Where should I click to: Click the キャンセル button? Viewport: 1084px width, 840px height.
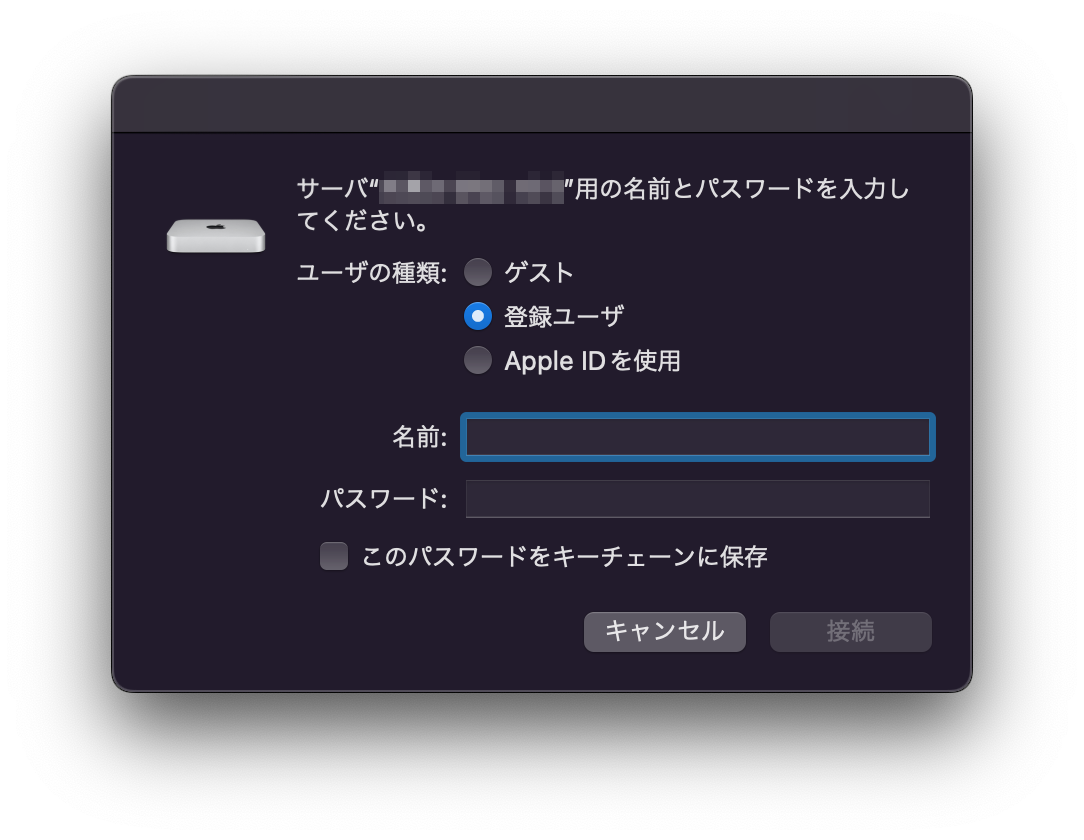[664, 631]
